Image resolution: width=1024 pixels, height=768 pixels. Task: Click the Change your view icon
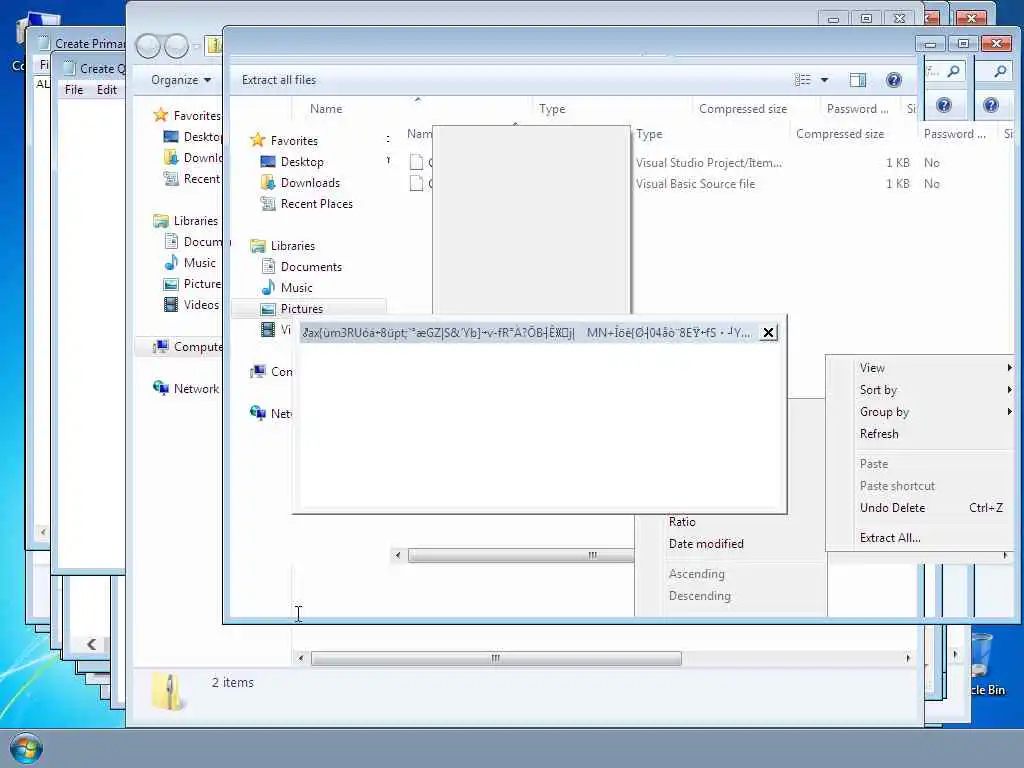pos(803,80)
